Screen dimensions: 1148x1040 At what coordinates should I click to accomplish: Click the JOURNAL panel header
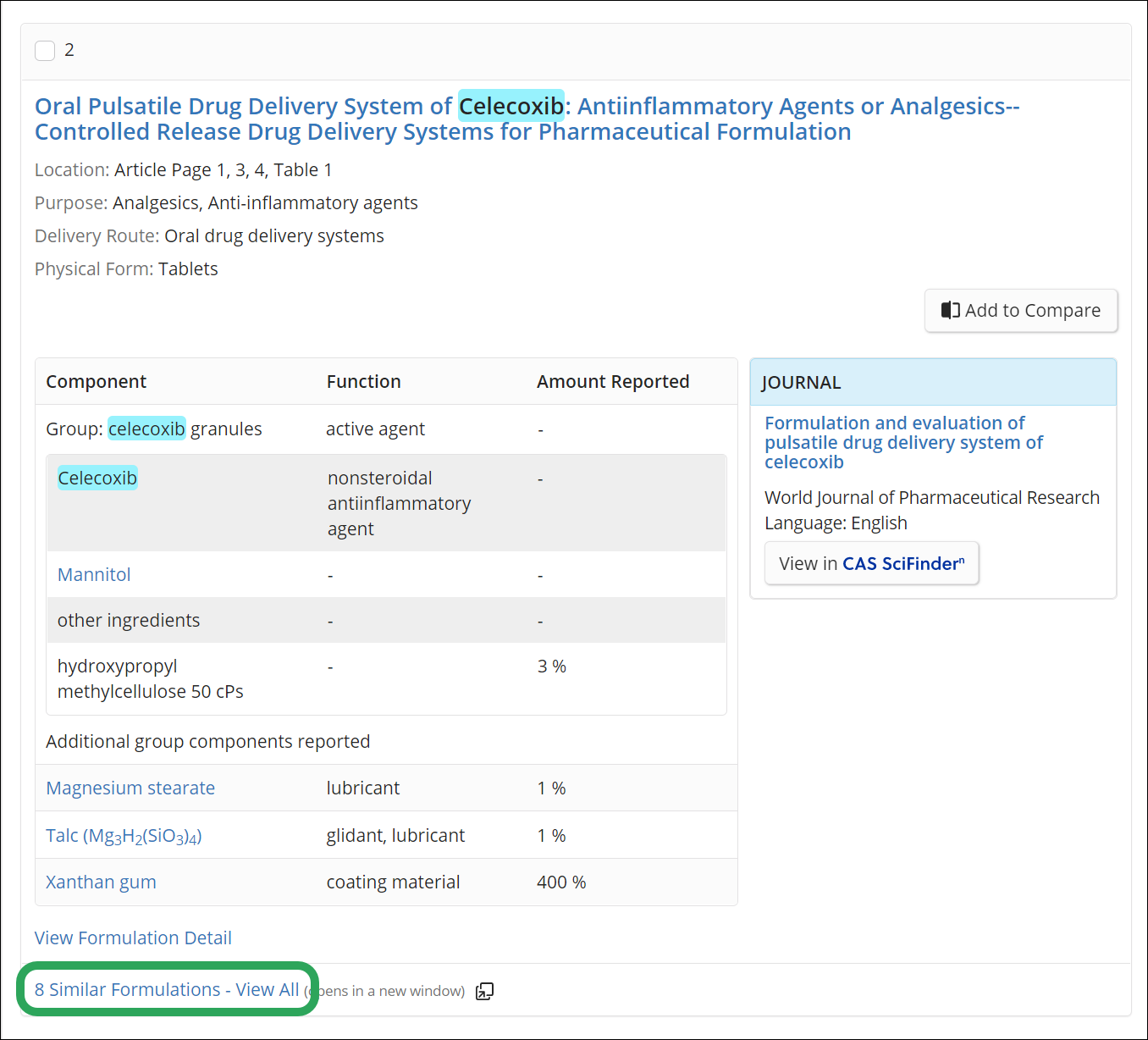coord(800,382)
